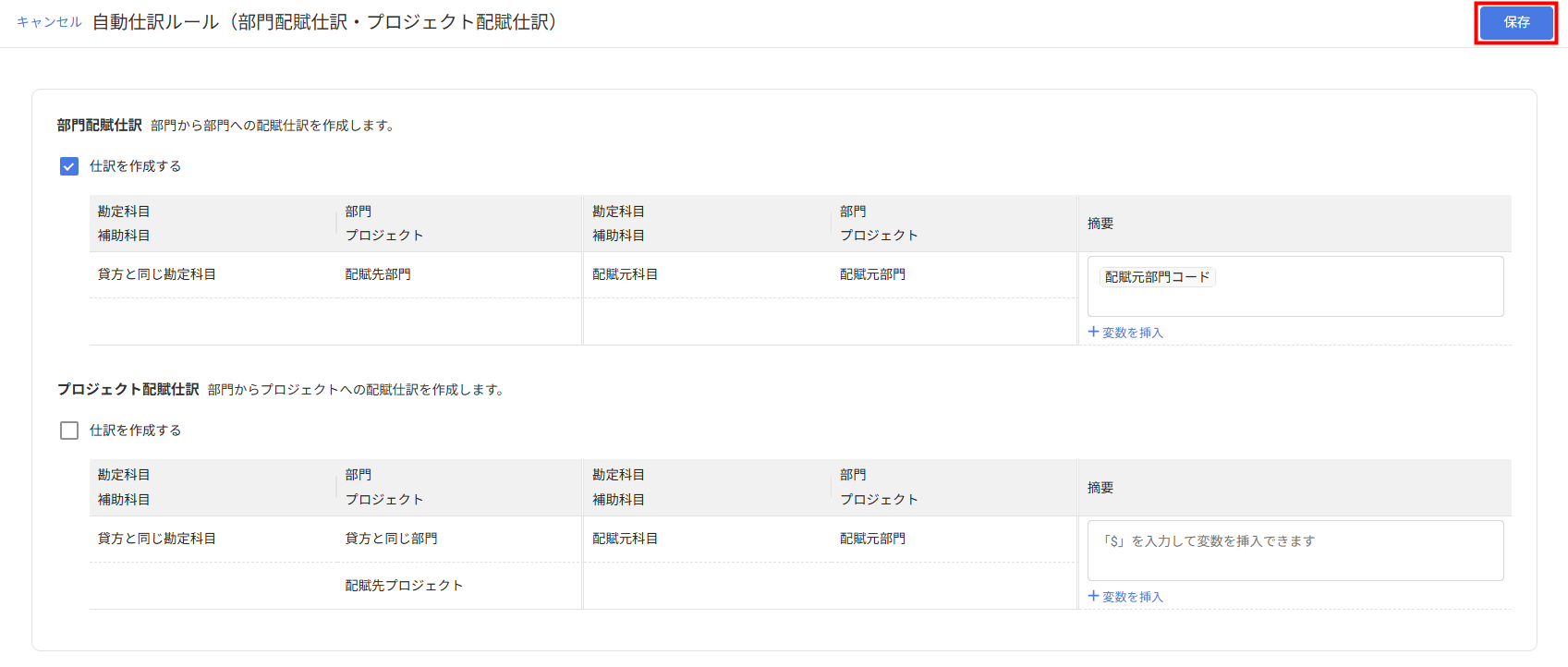Click 配賦元科目 in the 部門配賦仕訳 table
Screen dimensions: 1568x667
pyautogui.click(x=625, y=274)
